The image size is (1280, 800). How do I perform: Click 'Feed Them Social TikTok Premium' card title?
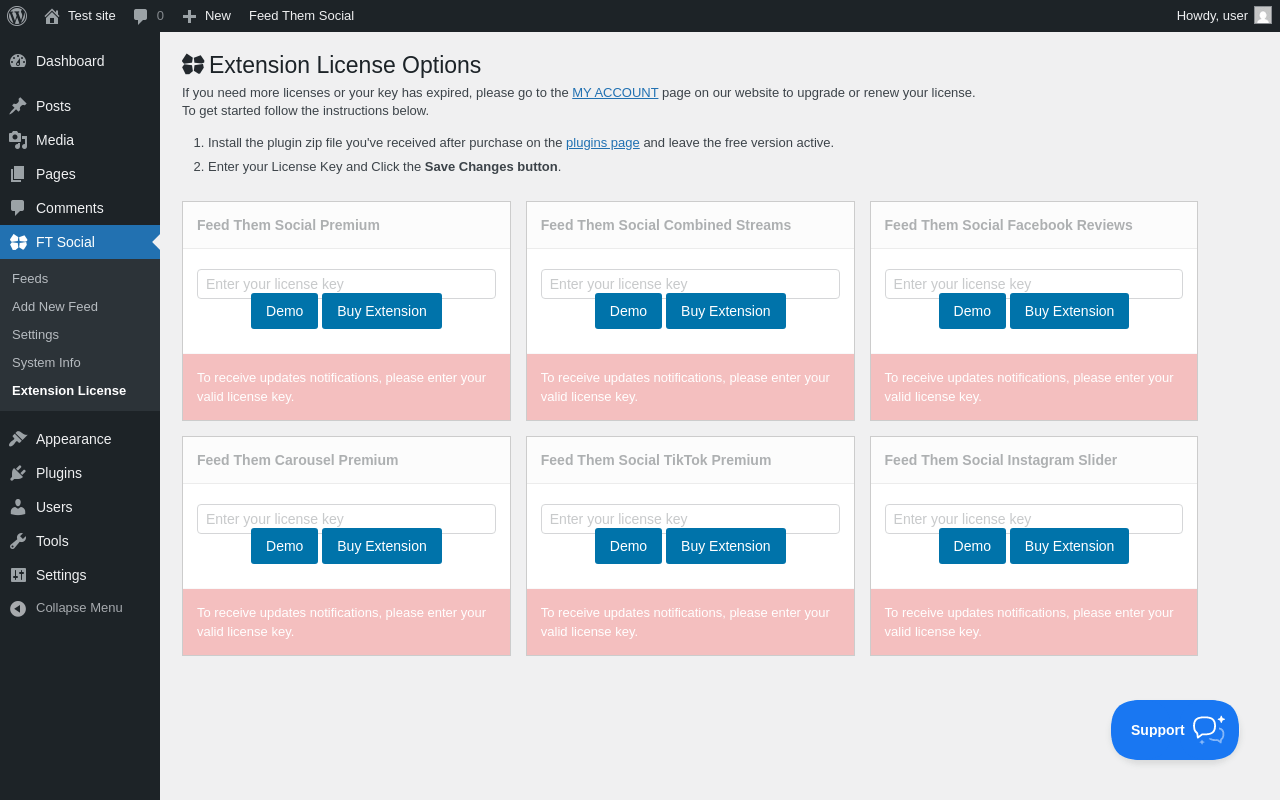(656, 460)
